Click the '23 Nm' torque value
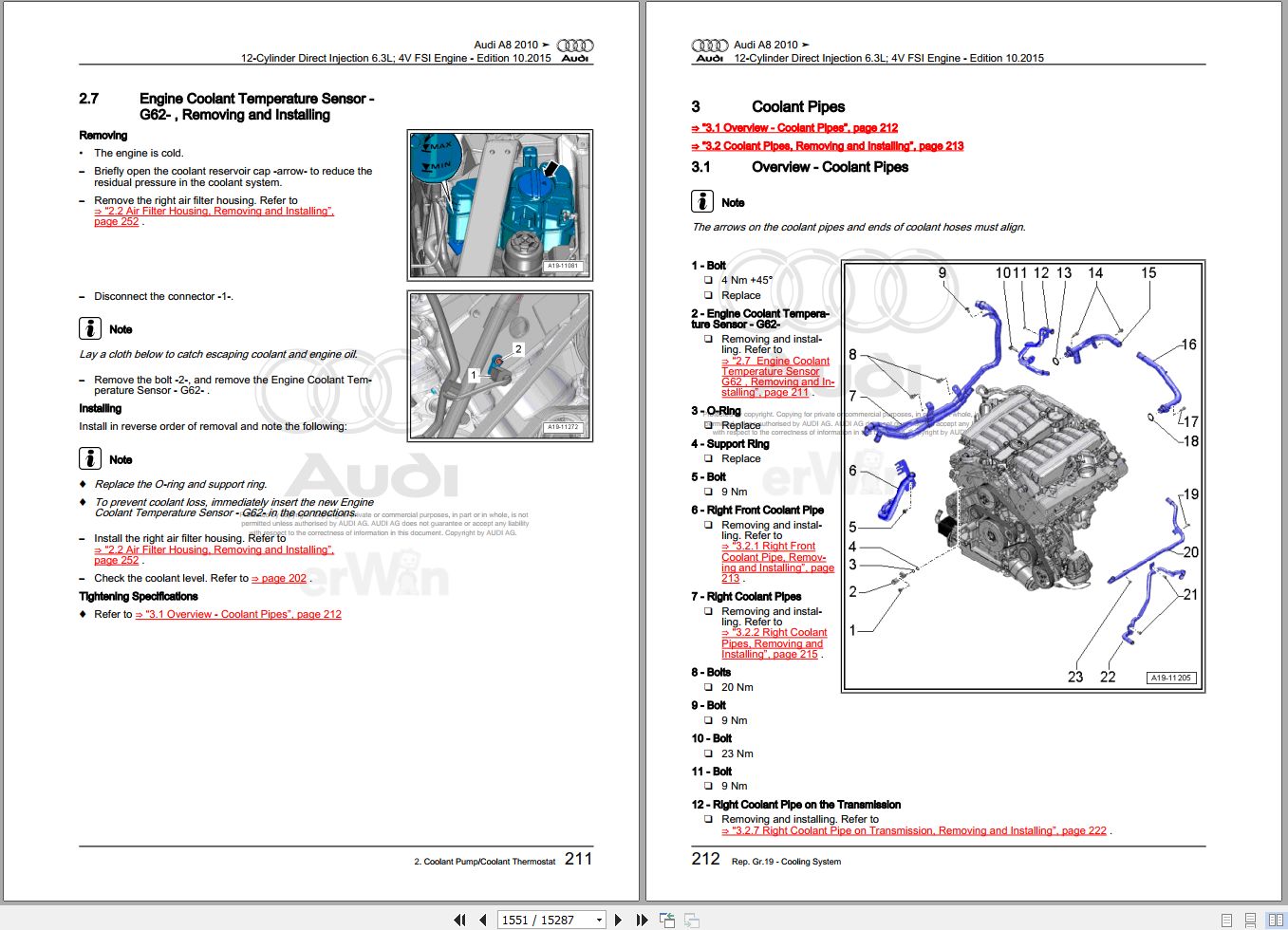1288x930 pixels. 737,753
